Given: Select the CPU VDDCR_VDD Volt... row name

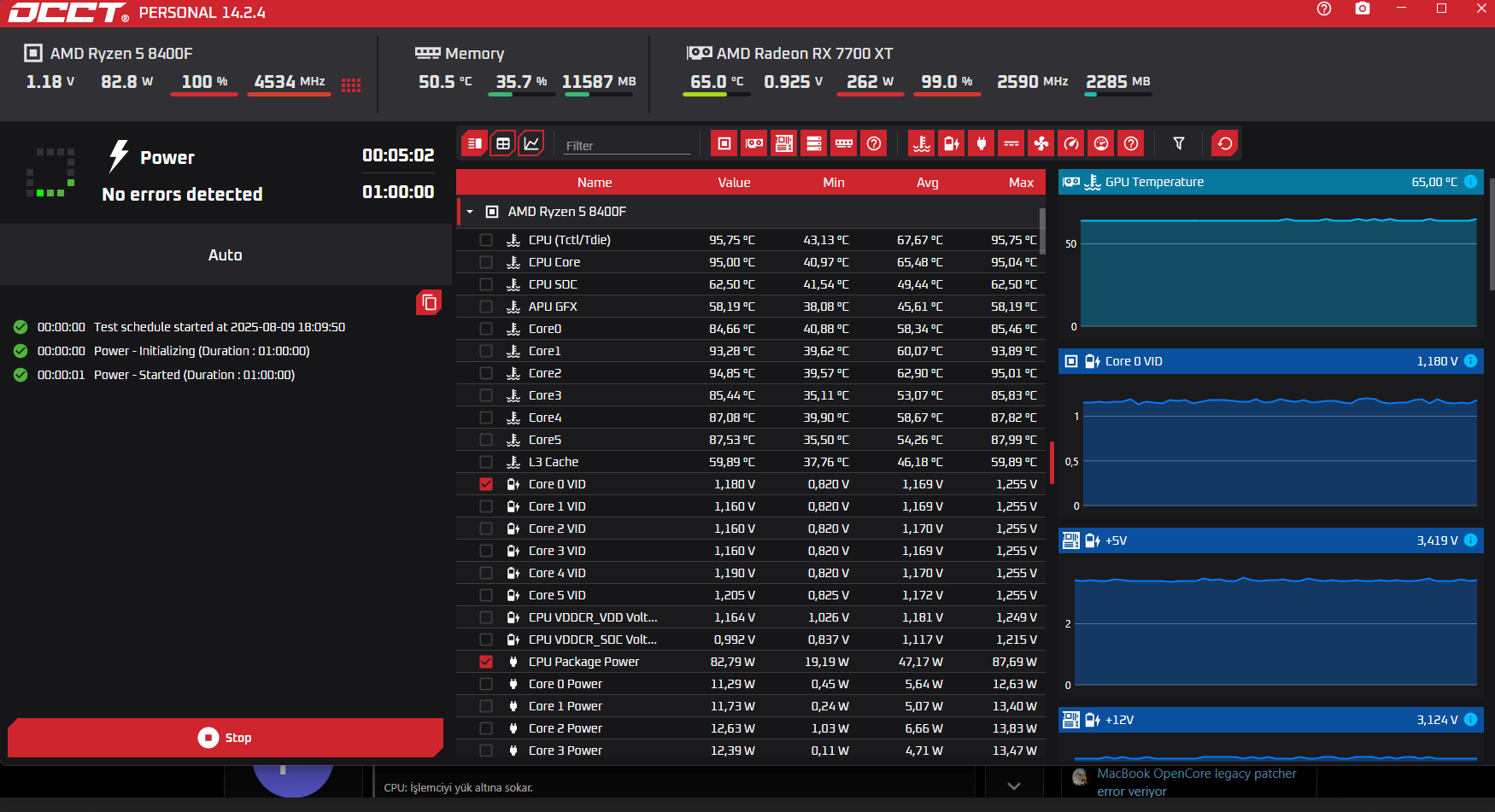Looking at the screenshot, I should [x=593, y=617].
